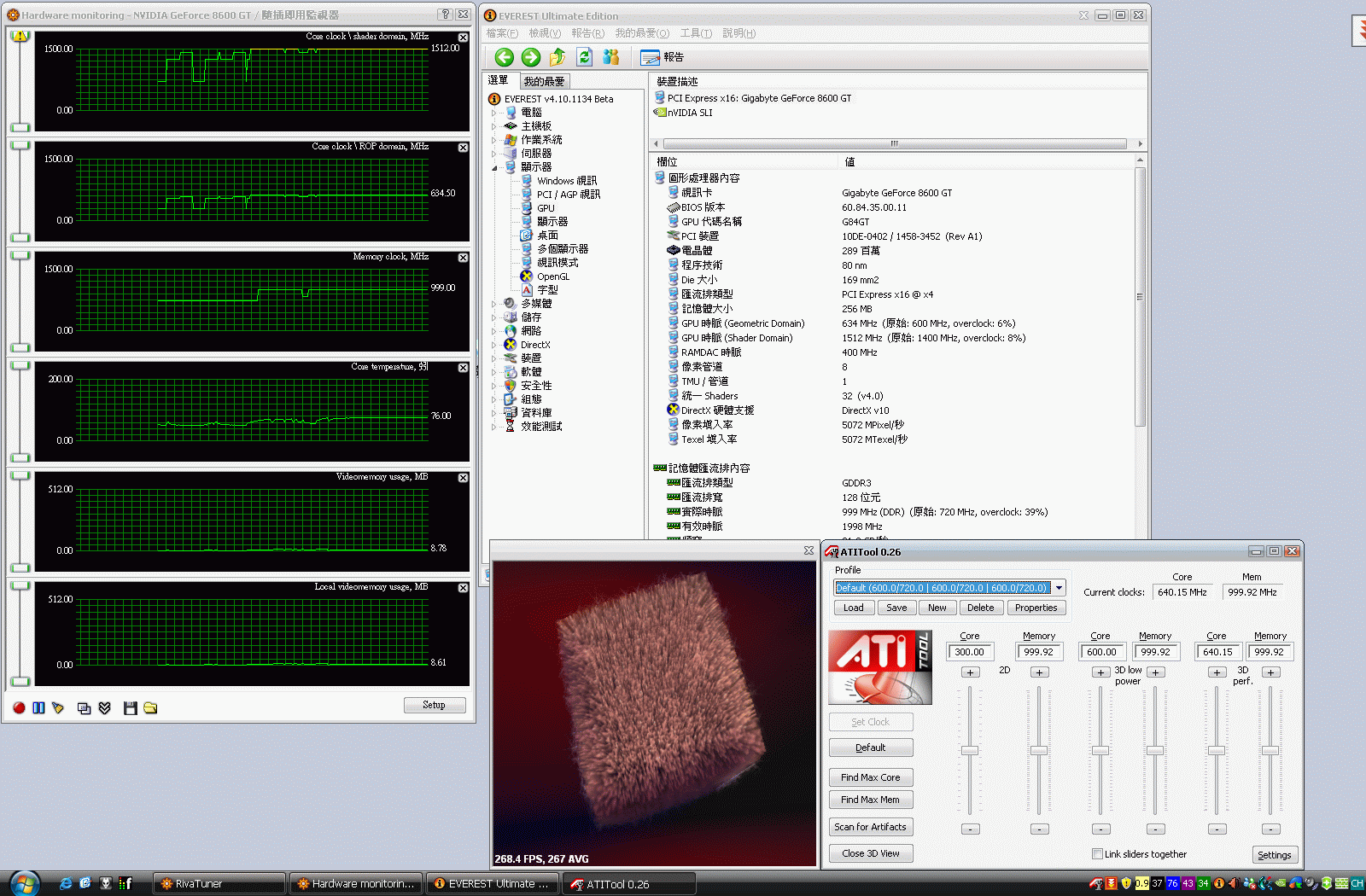This screenshot has width=1366, height=896.
Task: Switch to RivaTuner taskbar button
Action: tap(219, 884)
